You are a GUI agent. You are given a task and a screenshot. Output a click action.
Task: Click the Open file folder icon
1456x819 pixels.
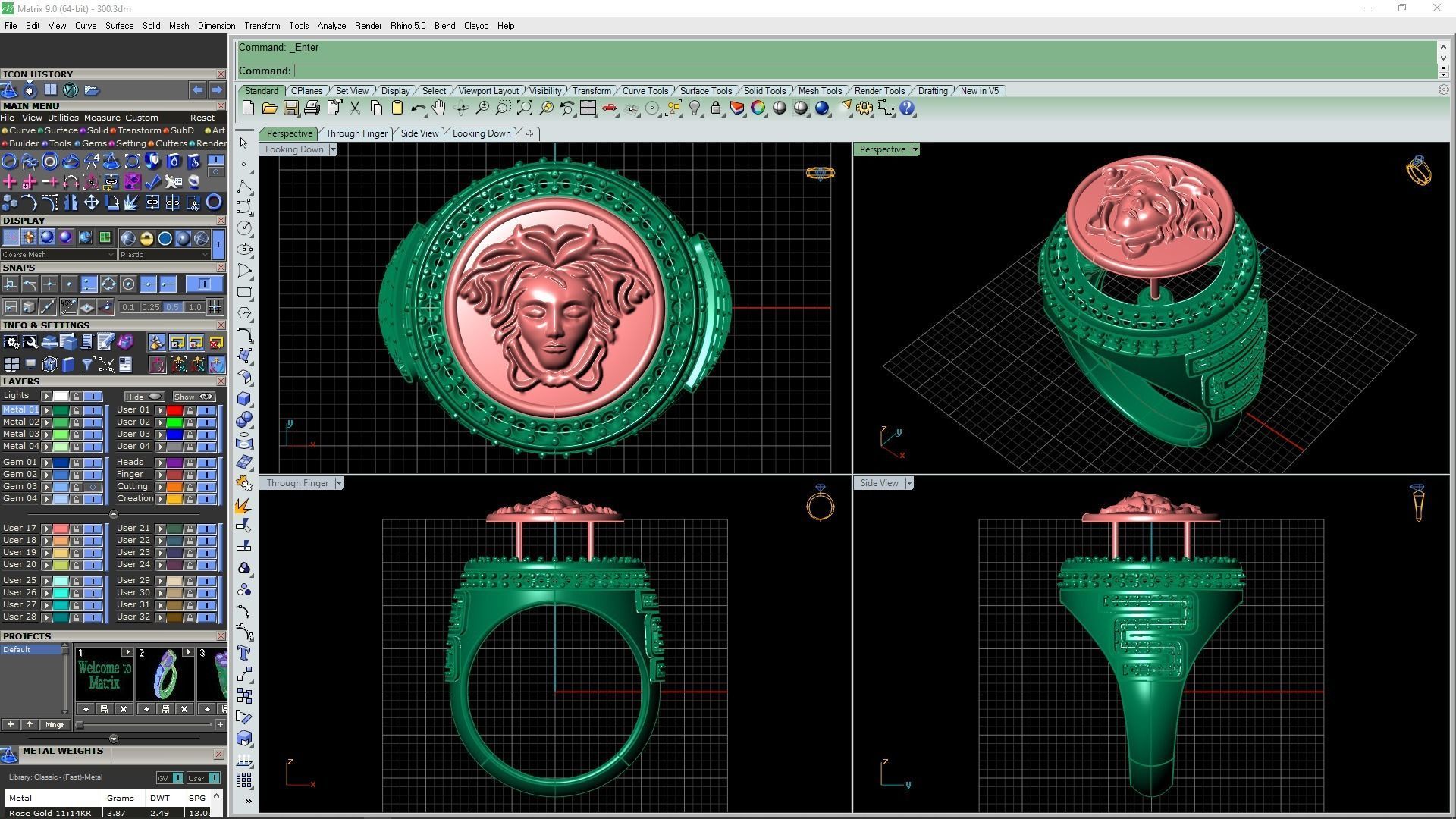click(x=269, y=108)
